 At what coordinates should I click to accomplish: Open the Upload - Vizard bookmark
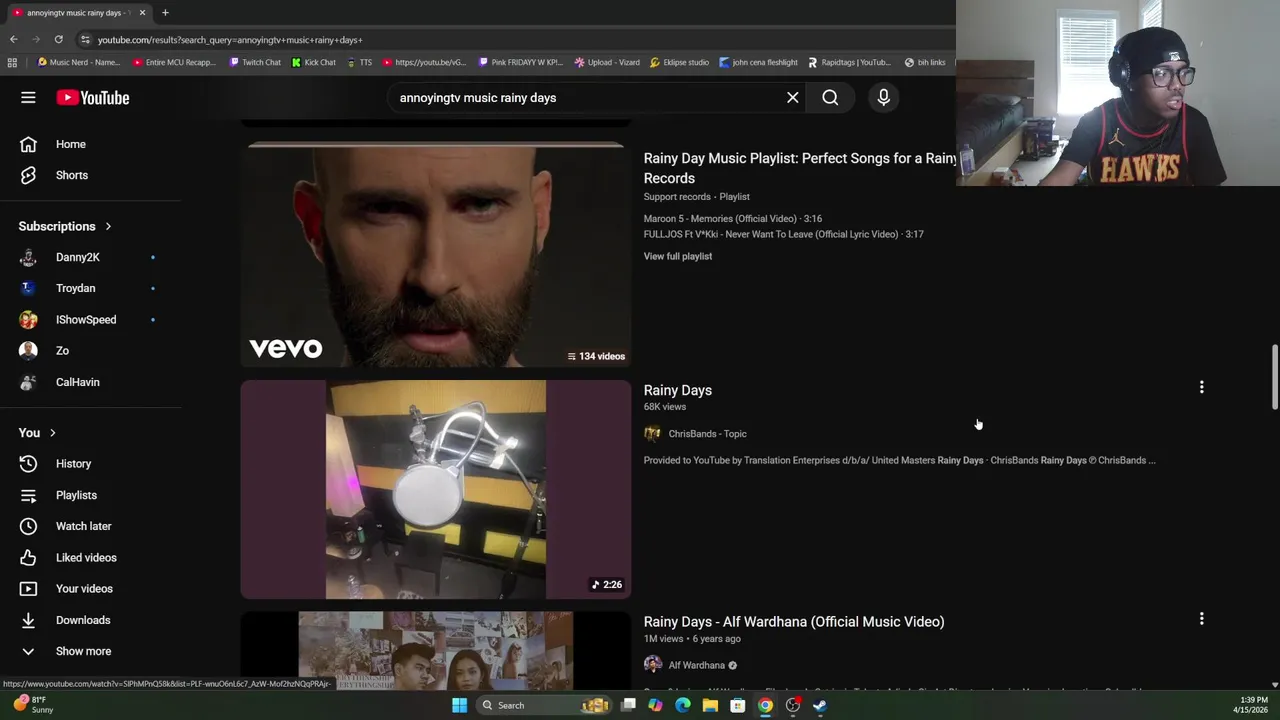pyautogui.click(x=607, y=62)
